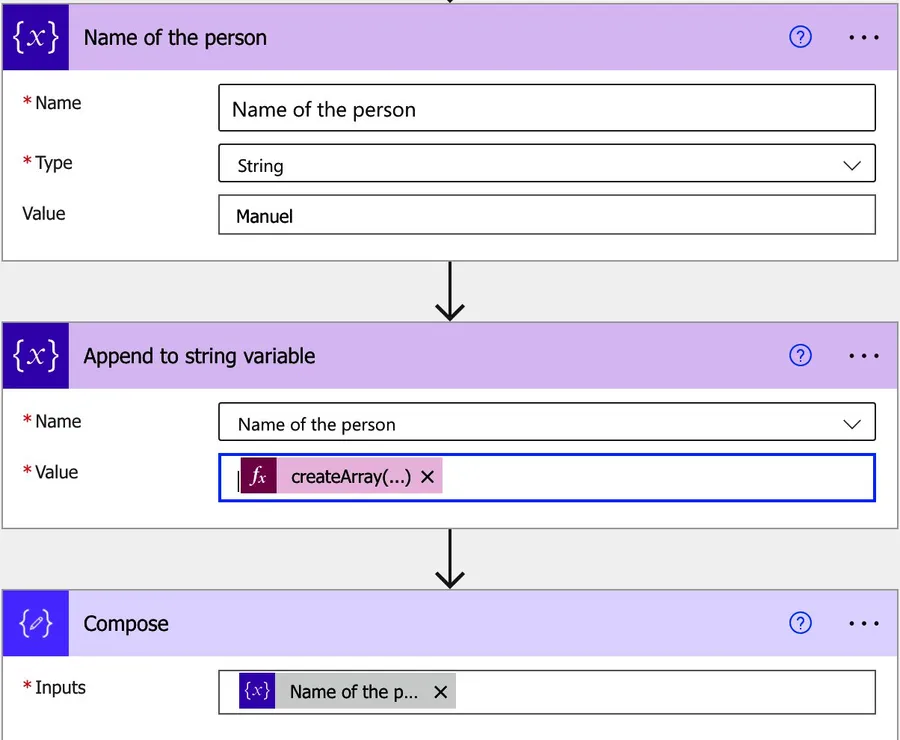Remove the Name of the person token from Inputs

[441, 692]
